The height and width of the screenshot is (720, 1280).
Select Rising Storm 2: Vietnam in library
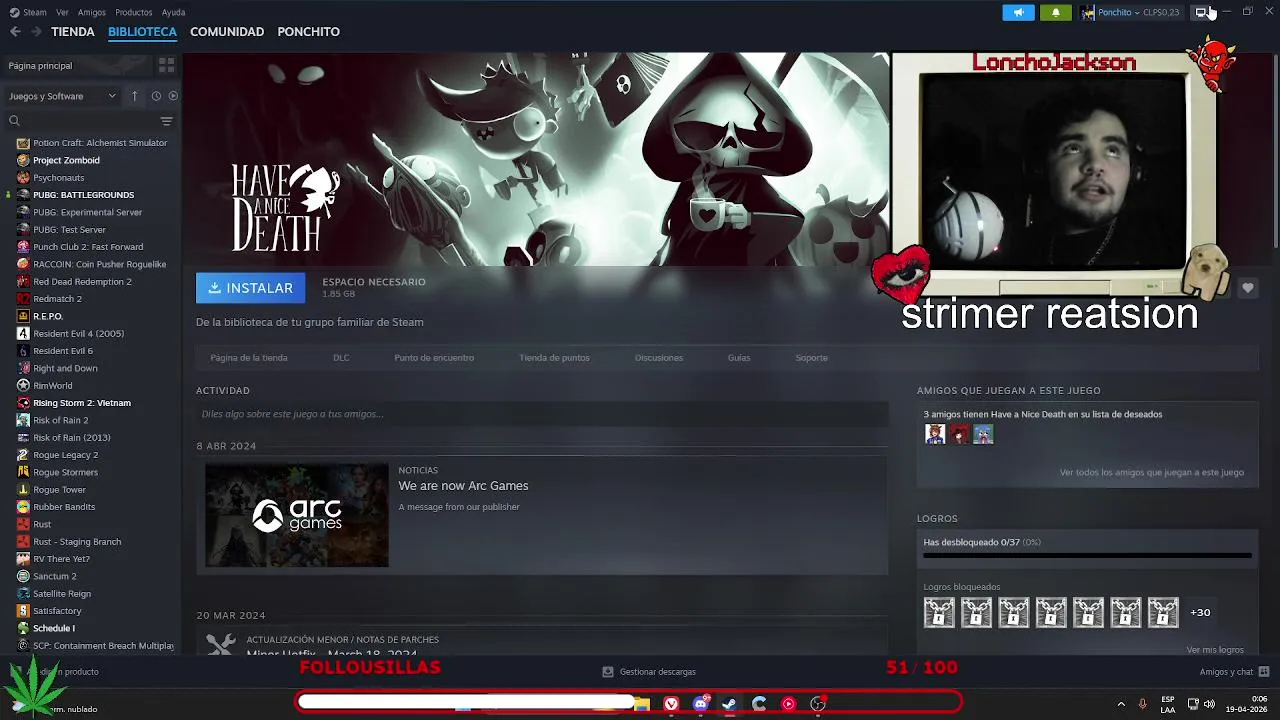pyautogui.click(x=82, y=403)
